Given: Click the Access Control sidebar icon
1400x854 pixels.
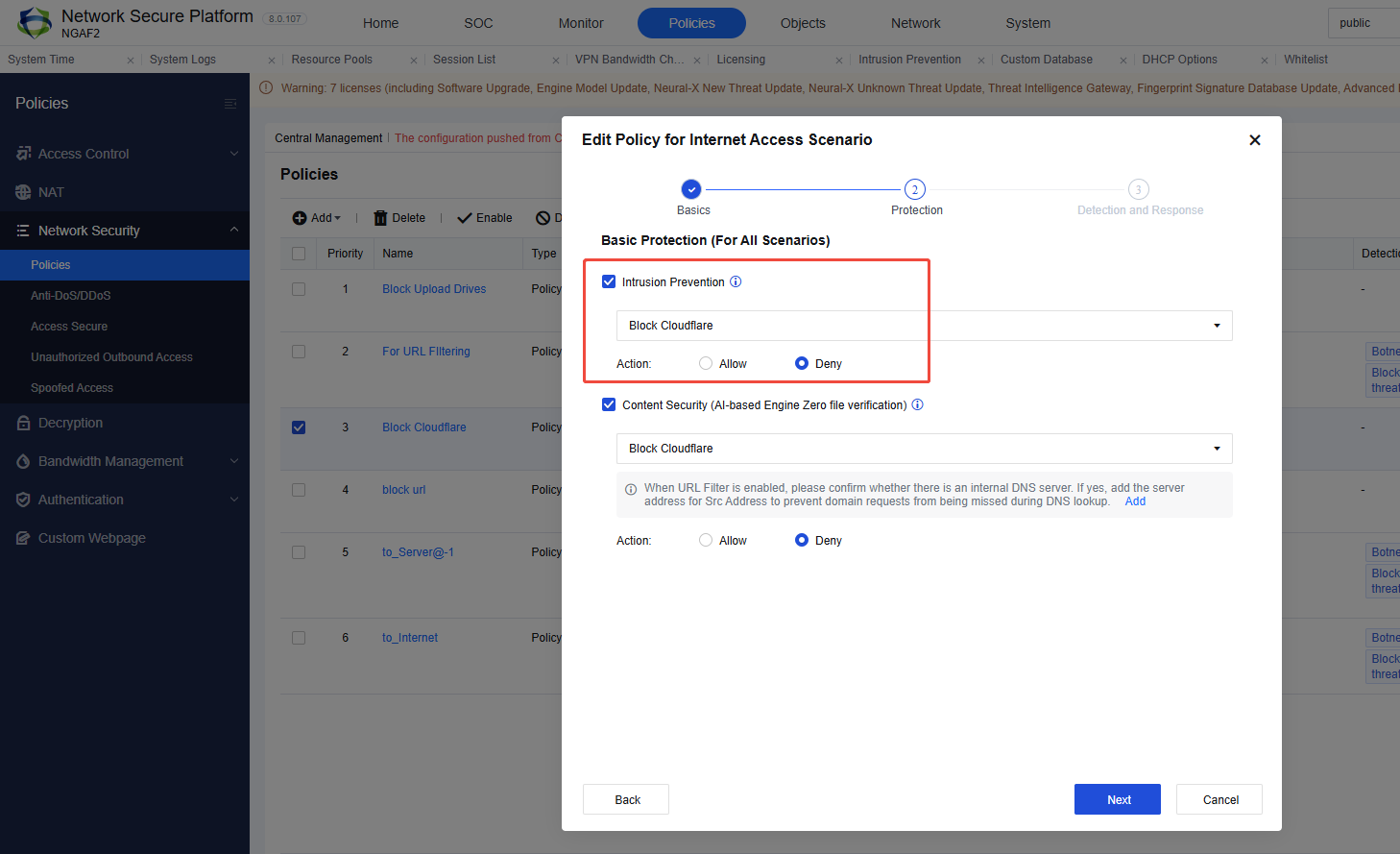Looking at the screenshot, I should click(x=23, y=154).
